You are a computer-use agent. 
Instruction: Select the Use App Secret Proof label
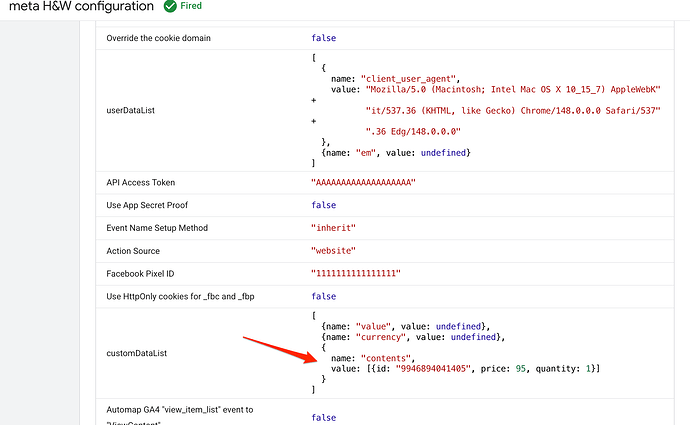click(x=147, y=205)
